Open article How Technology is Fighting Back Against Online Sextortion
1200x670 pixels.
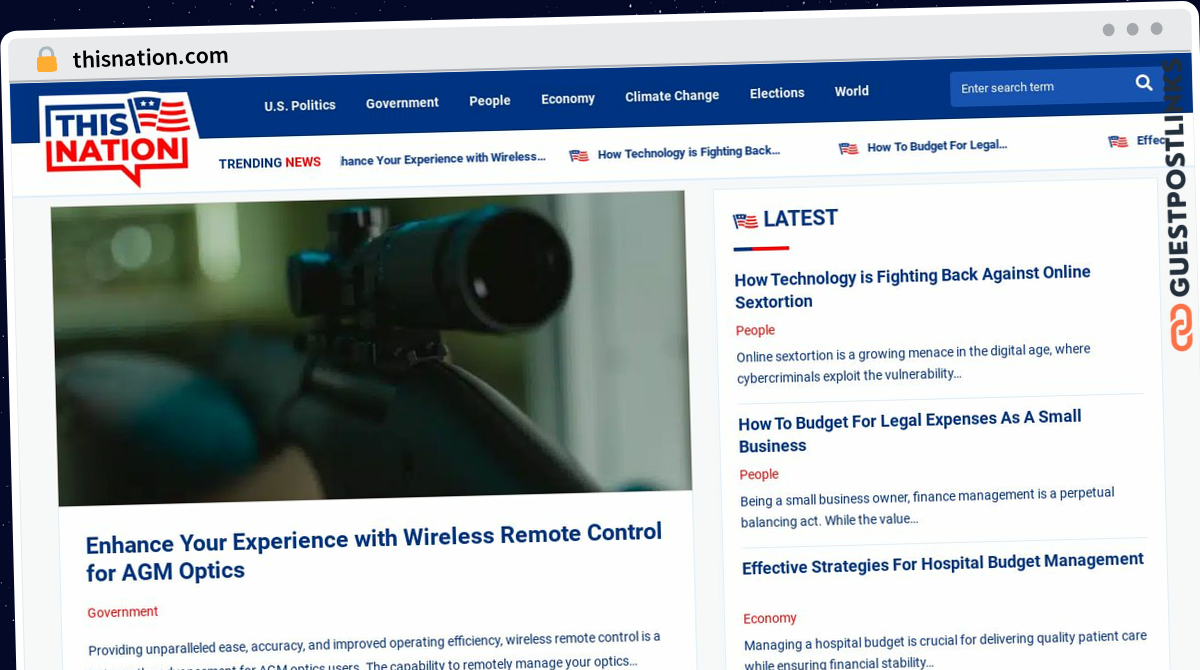pyautogui.click(x=913, y=287)
